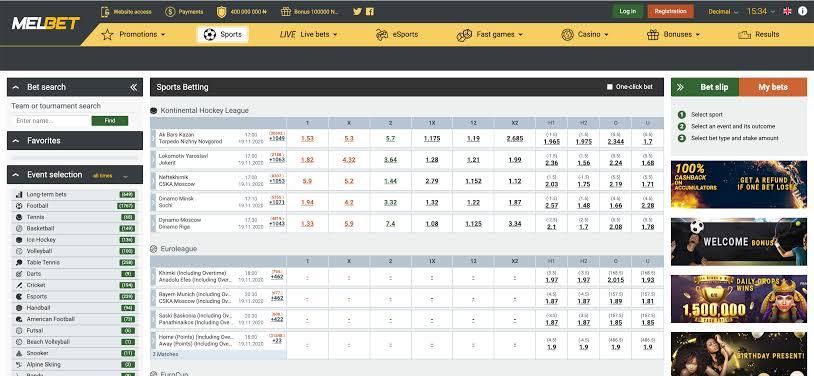Click the American Football helmet icon
The image size is (814, 376).
[x=19, y=319]
